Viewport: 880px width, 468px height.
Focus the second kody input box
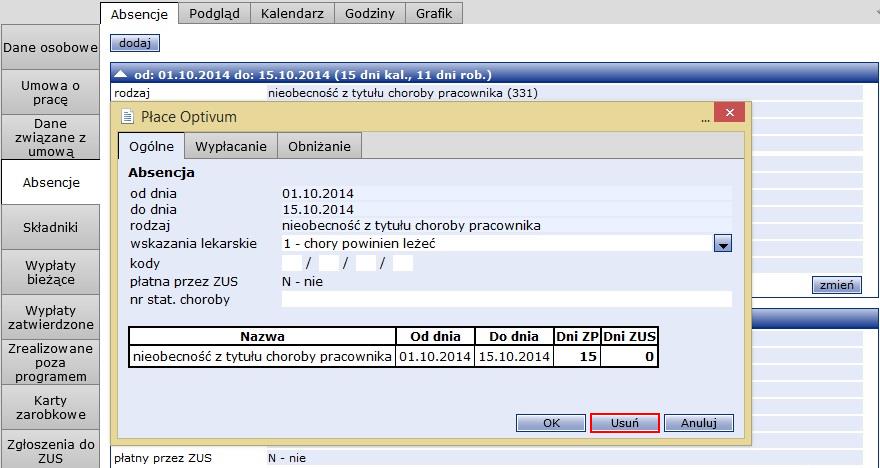329,263
